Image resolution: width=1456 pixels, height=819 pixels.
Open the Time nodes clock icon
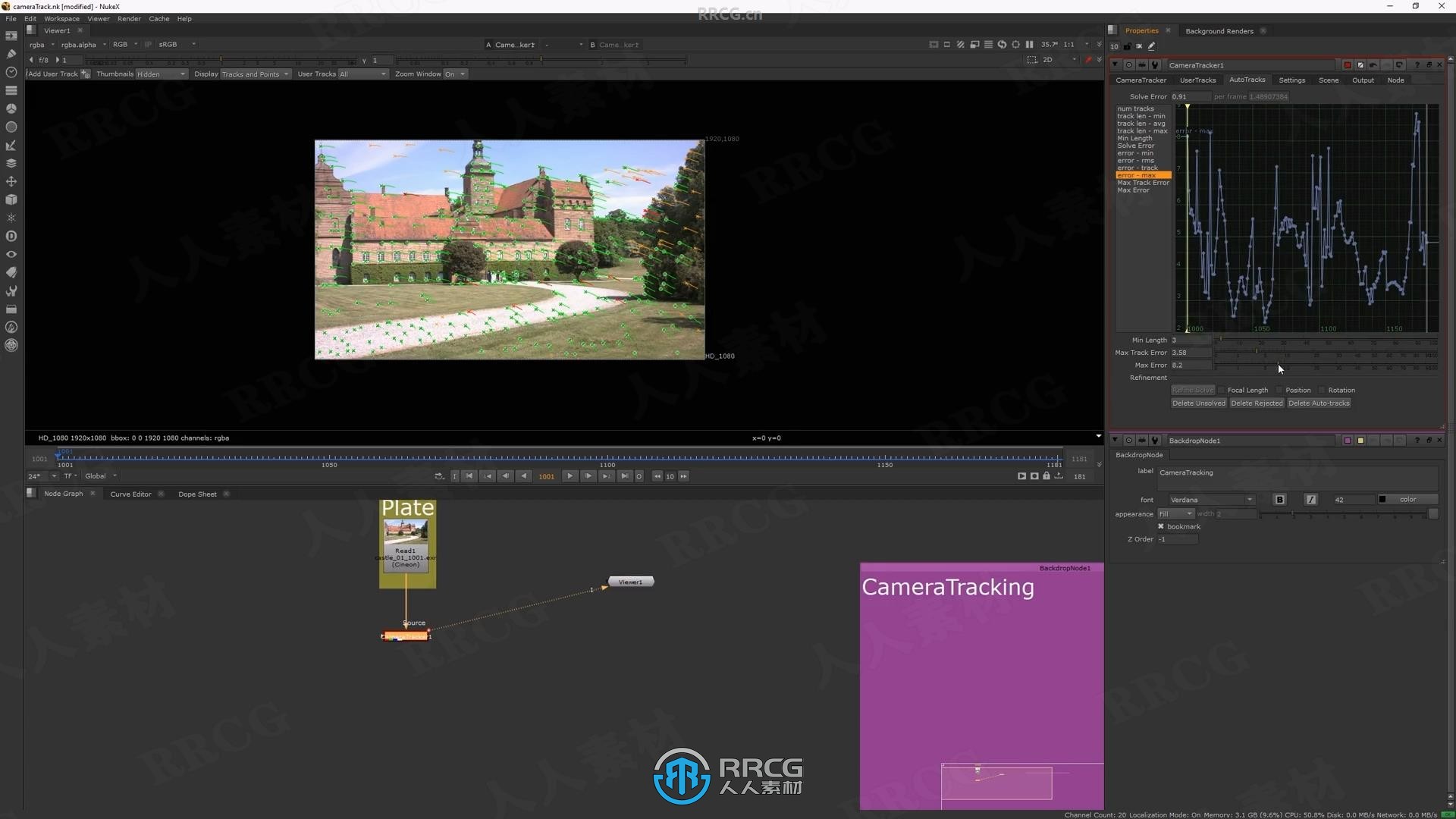11,72
